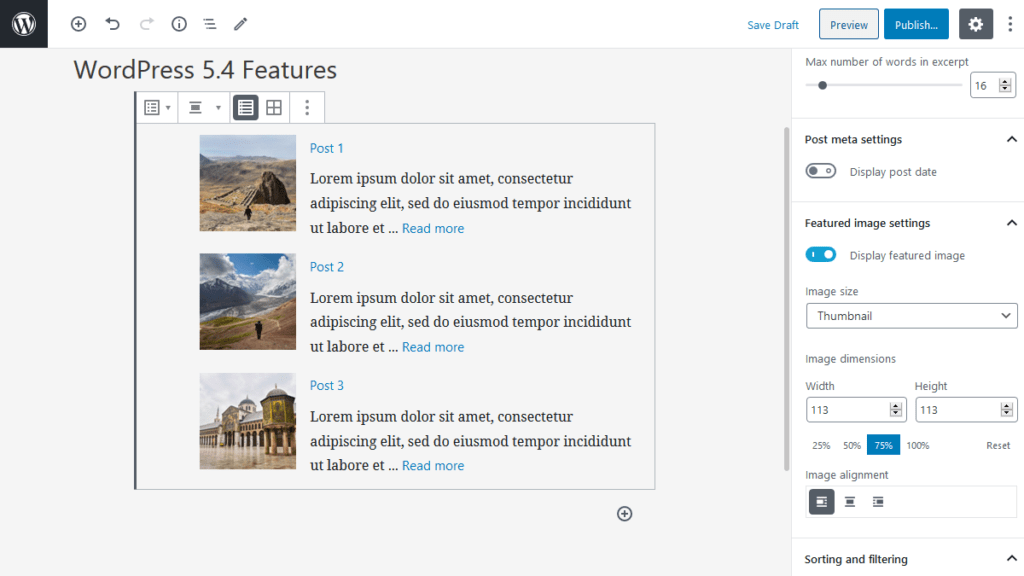The height and width of the screenshot is (576, 1024).
Task: Open block alignment dropdown
Action: (x=203, y=108)
